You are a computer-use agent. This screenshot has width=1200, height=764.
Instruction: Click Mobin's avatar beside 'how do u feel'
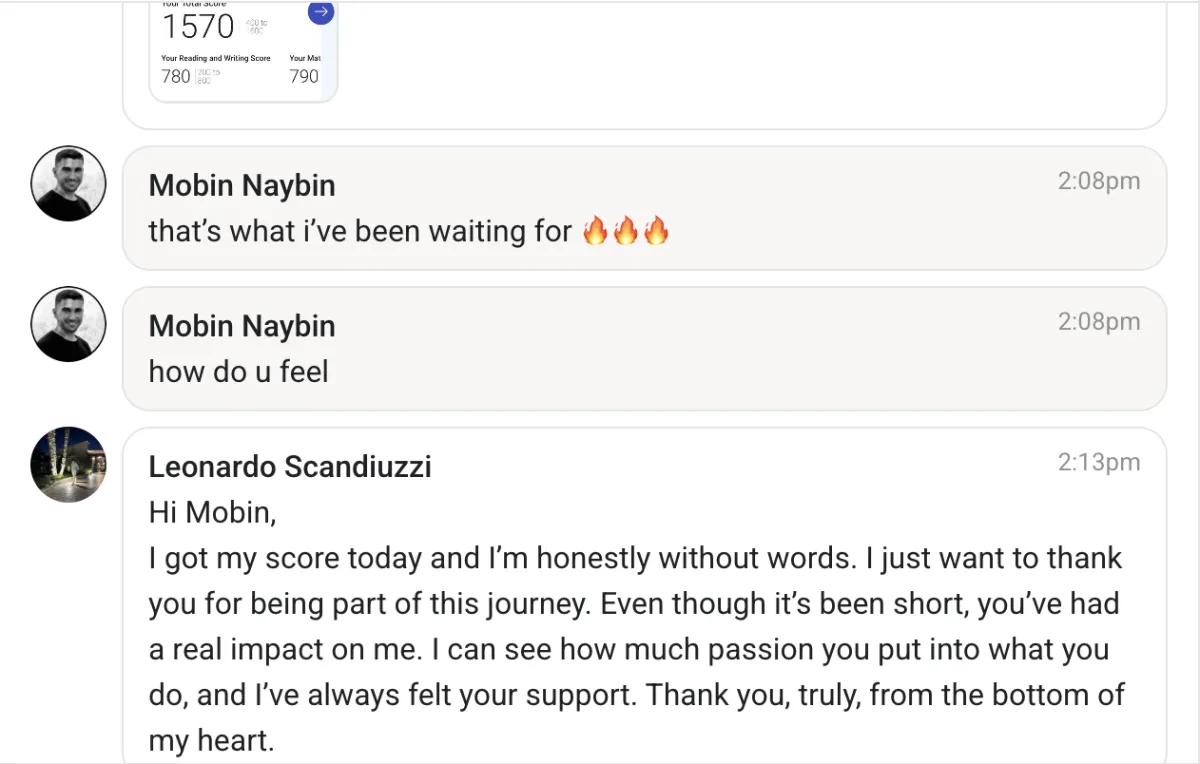point(68,324)
